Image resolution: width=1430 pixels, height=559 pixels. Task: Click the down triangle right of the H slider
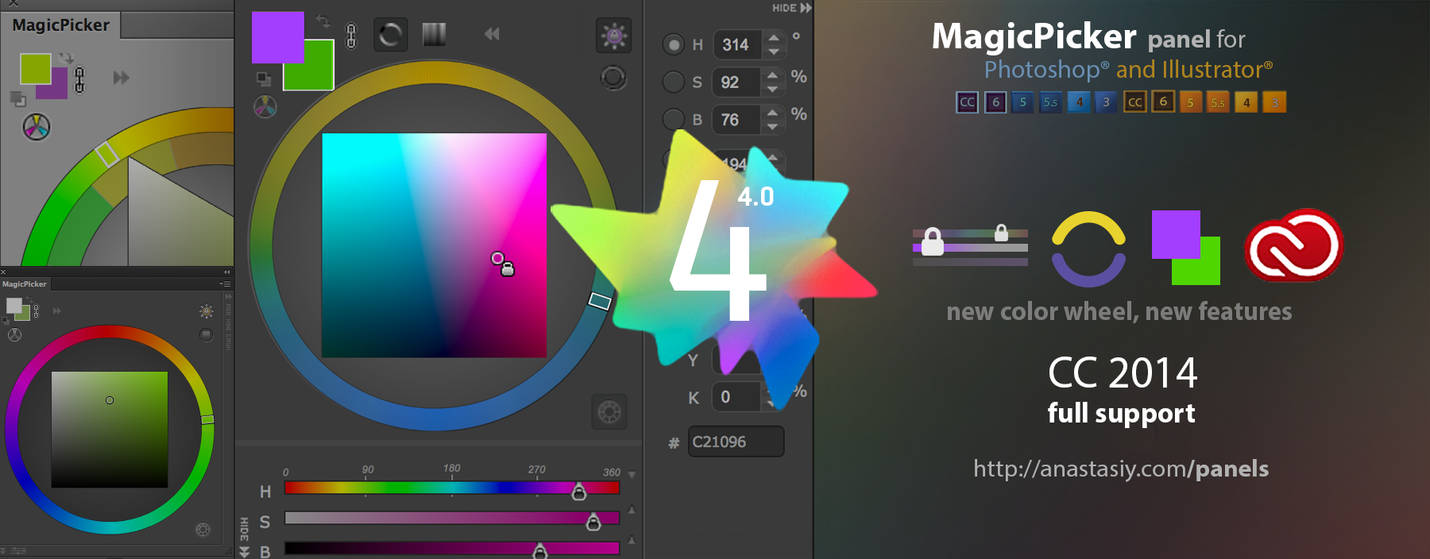(x=631, y=476)
